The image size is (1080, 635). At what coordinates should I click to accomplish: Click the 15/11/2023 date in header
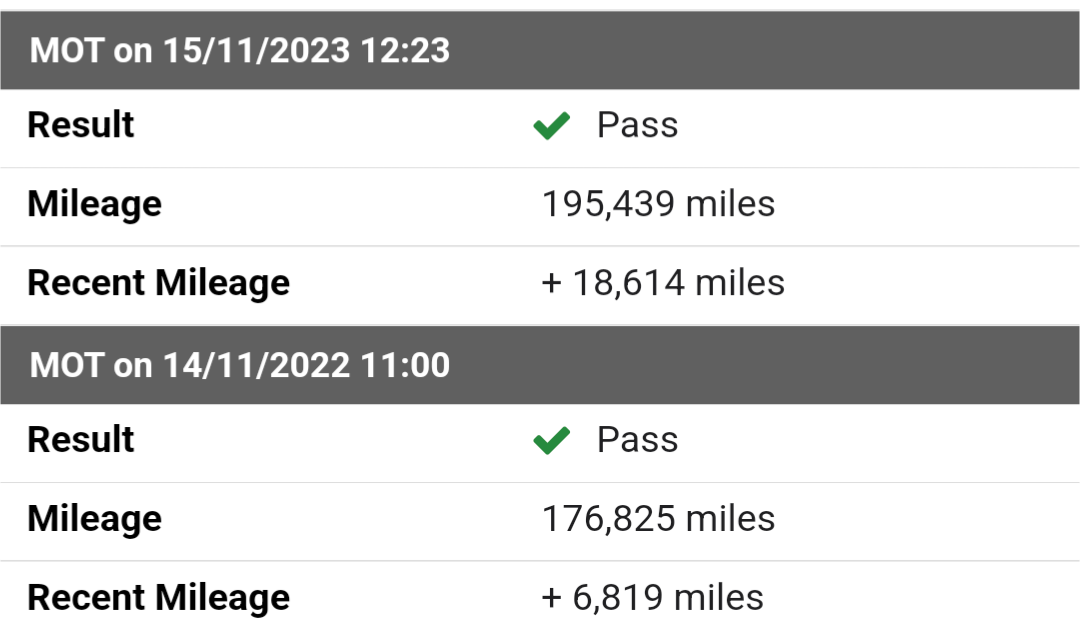pos(256,51)
